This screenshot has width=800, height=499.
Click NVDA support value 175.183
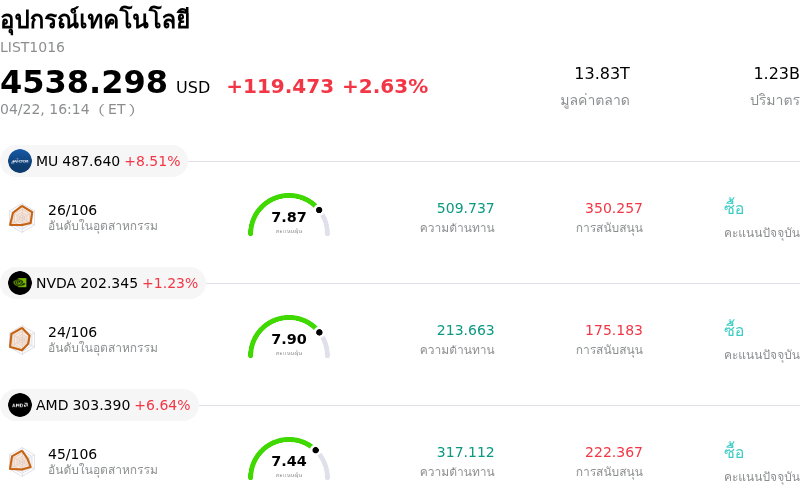[613, 330]
